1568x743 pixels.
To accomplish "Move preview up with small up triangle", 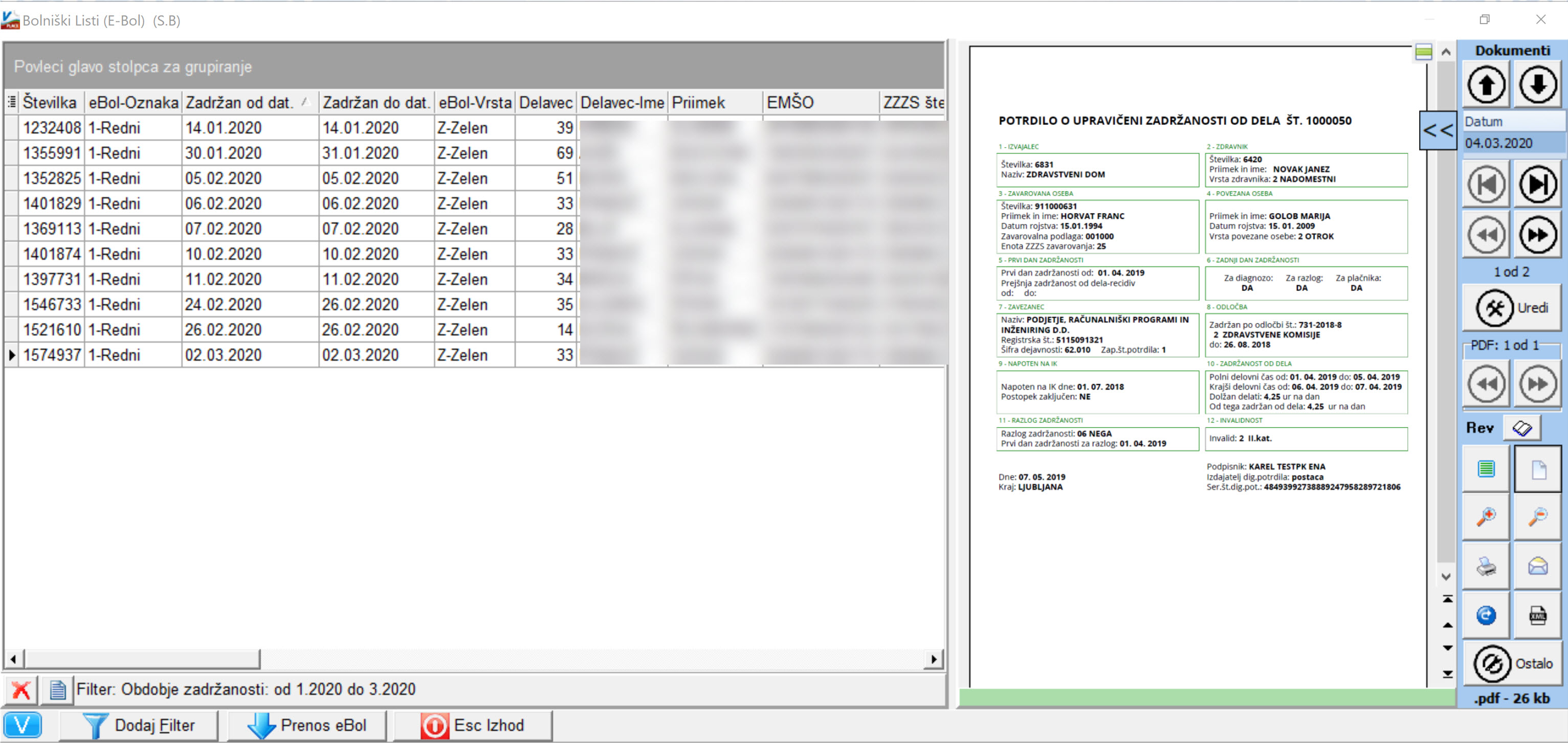I will [1447, 625].
